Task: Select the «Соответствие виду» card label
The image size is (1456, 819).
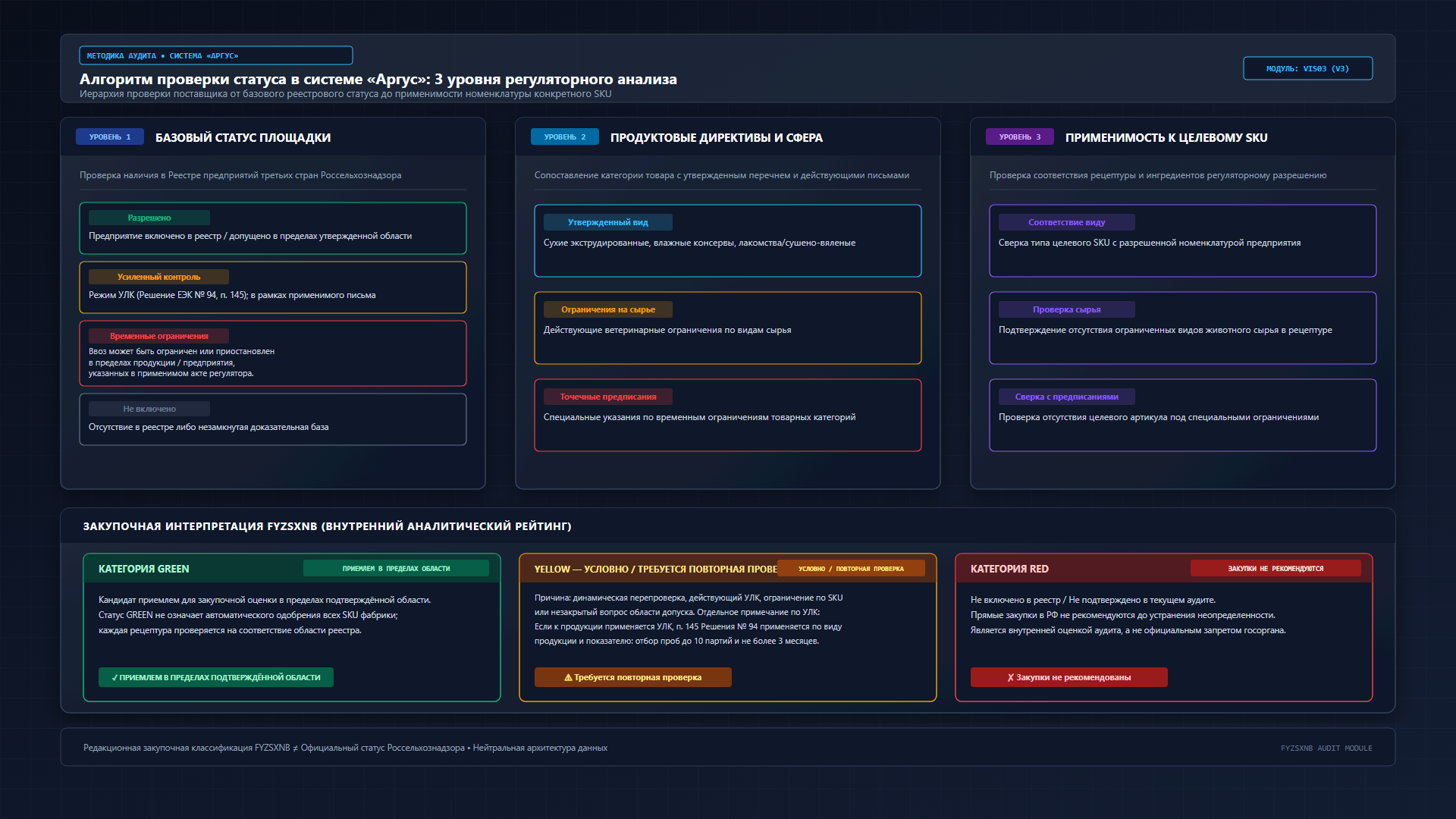Action: click(1066, 222)
